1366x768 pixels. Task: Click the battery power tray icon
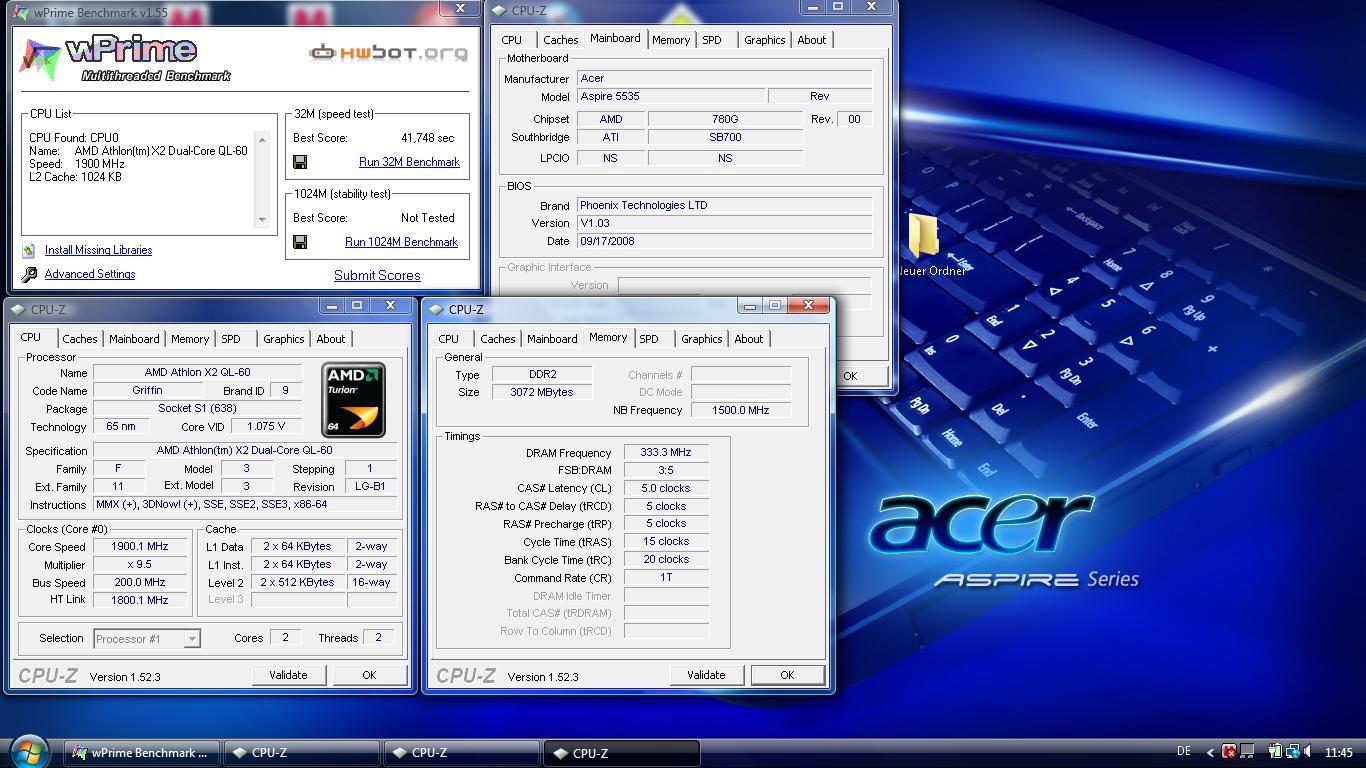click(x=1276, y=752)
